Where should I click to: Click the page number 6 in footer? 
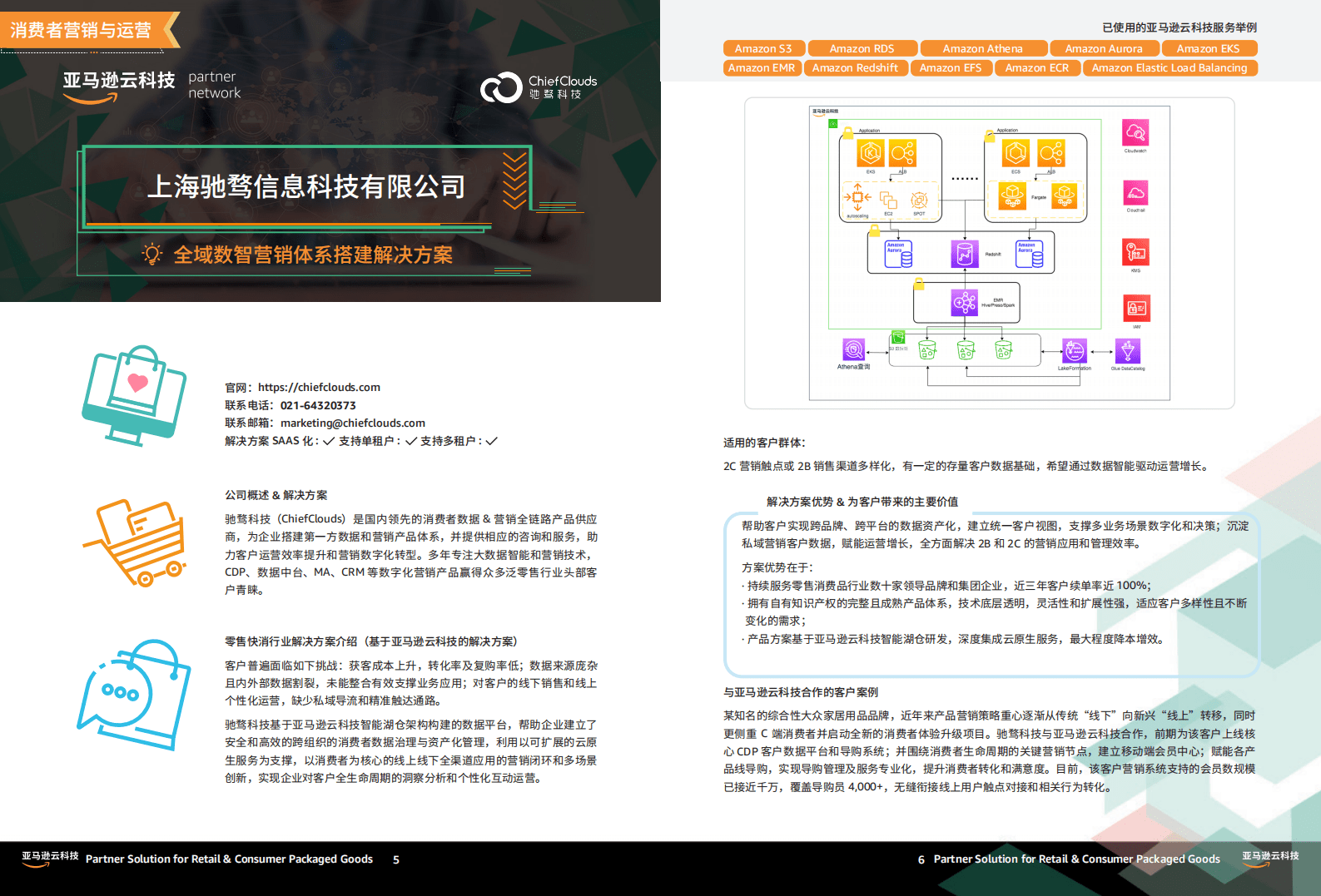pos(921,859)
